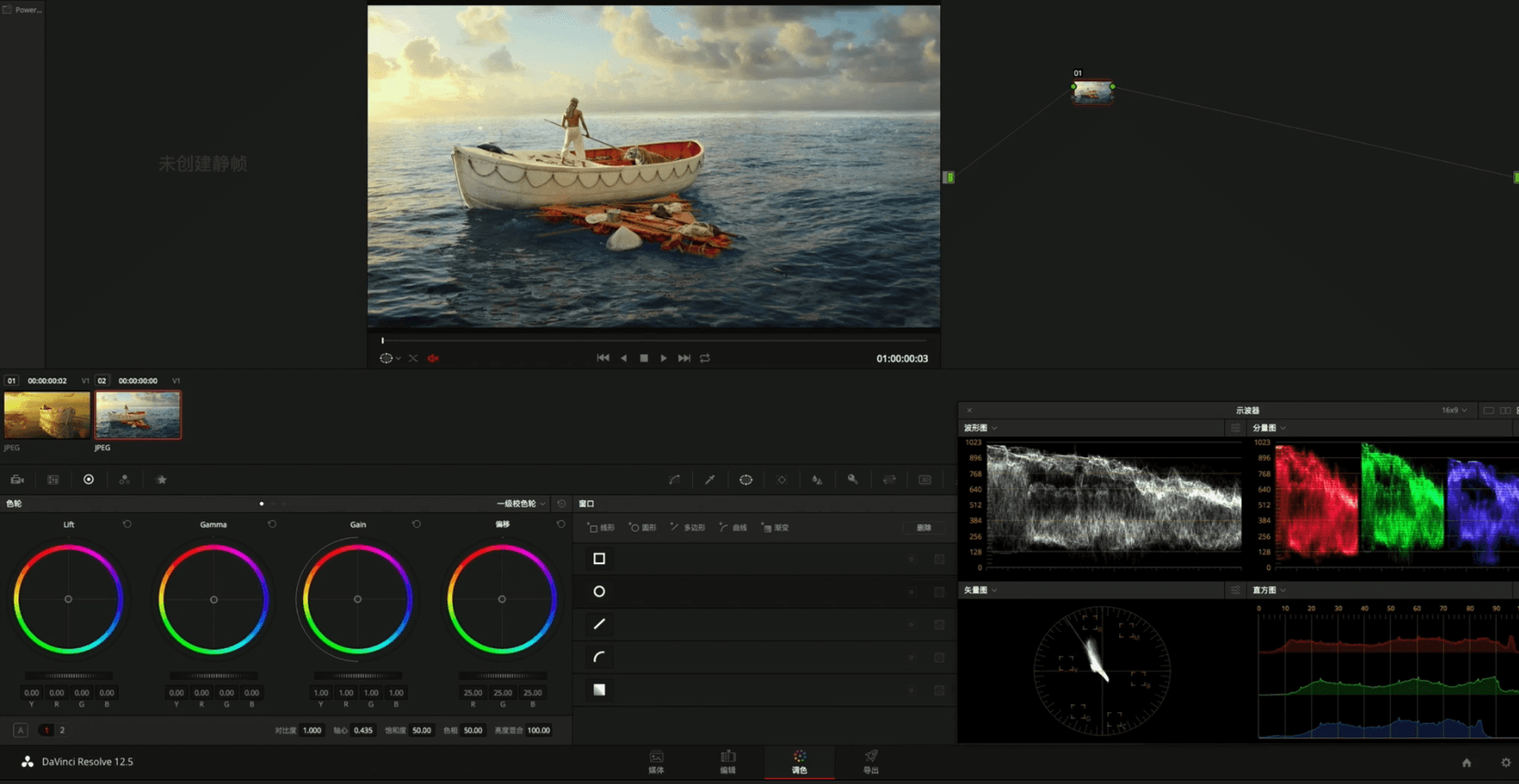
Task: Switch to the 导出 Deliver page
Action: 871,762
